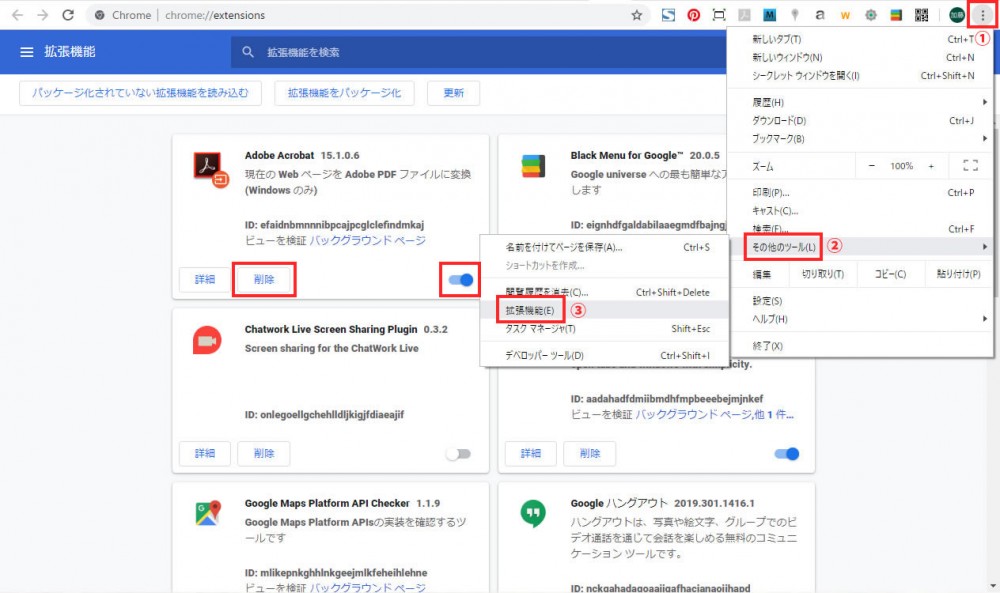Image resolution: width=1000 pixels, height=593 pixels.
Task: Increase zoom with the plus button
Action: click(931, 166)
